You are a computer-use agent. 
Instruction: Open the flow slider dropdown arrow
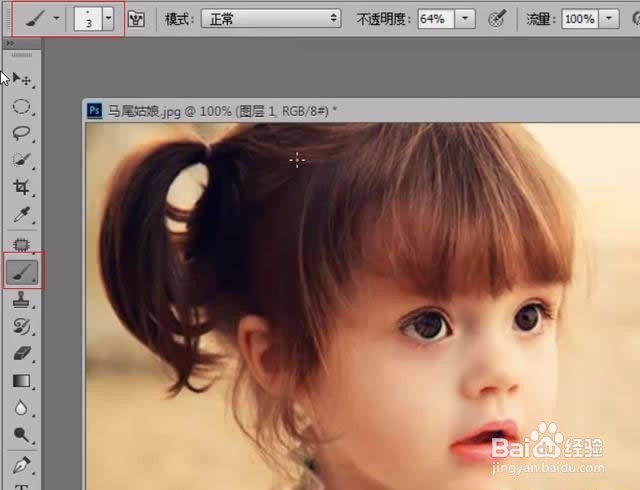pos(609,19)
